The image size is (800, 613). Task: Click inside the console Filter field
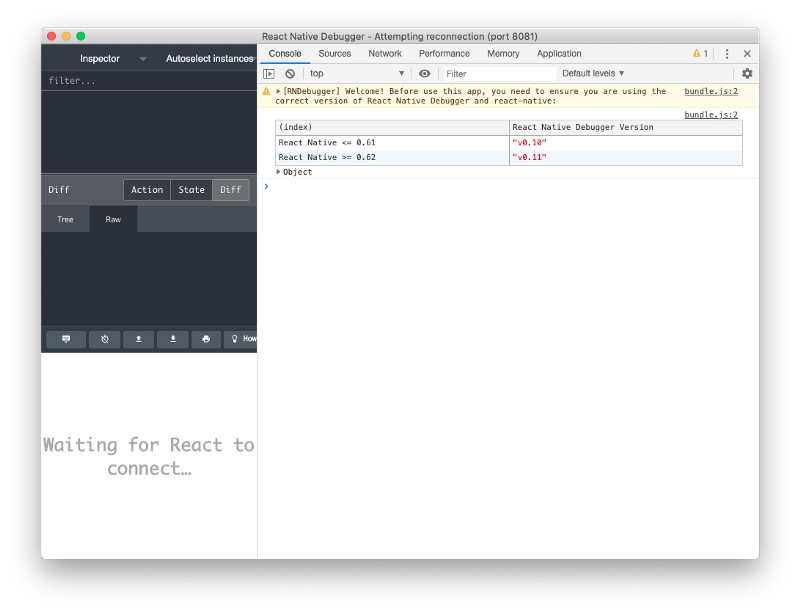[490, 73]
